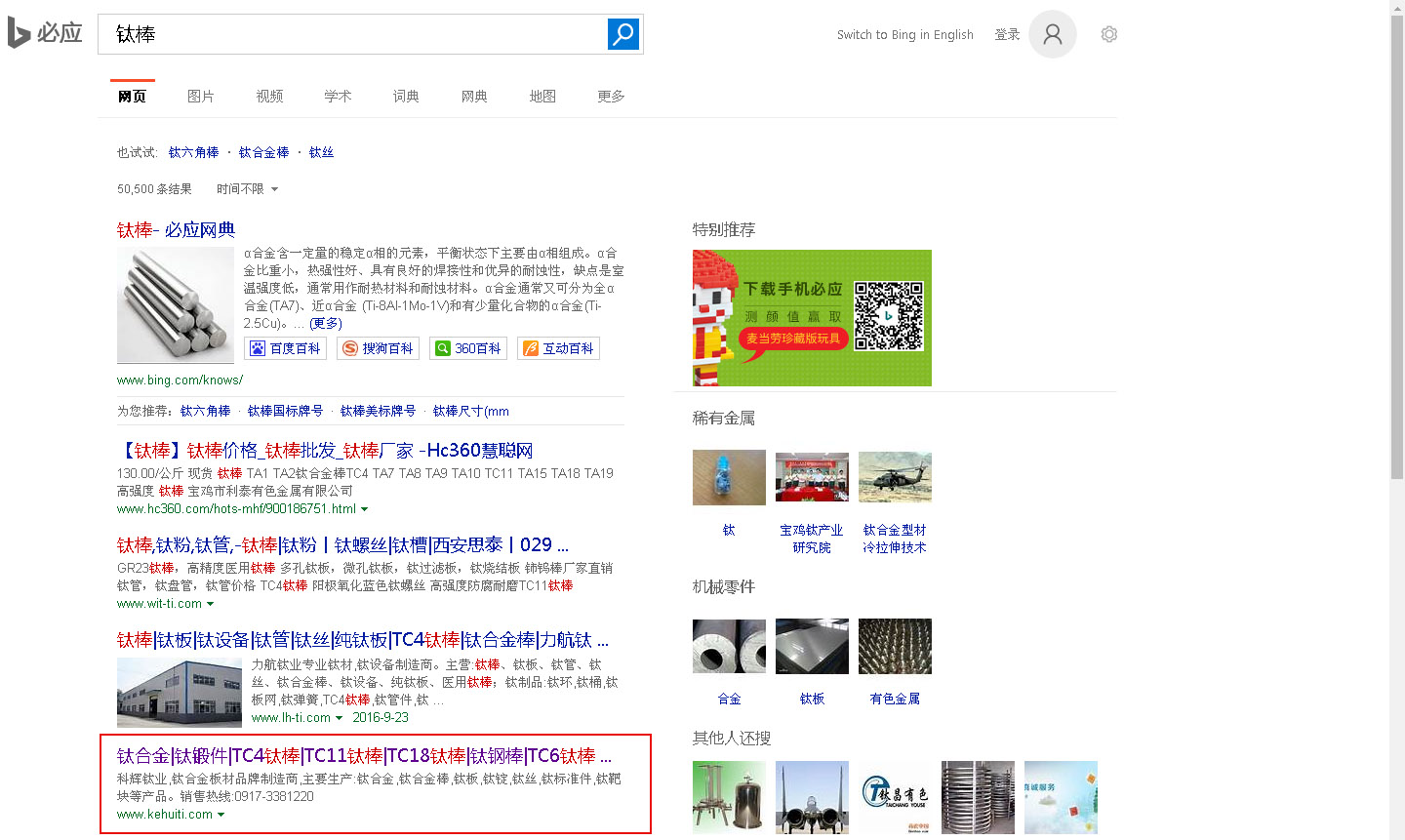This screenshot has height=840, width=1405.
Task: Click the 钛板 sheet thumbnail
Action: pyautogui.click(x=812, y=646)
